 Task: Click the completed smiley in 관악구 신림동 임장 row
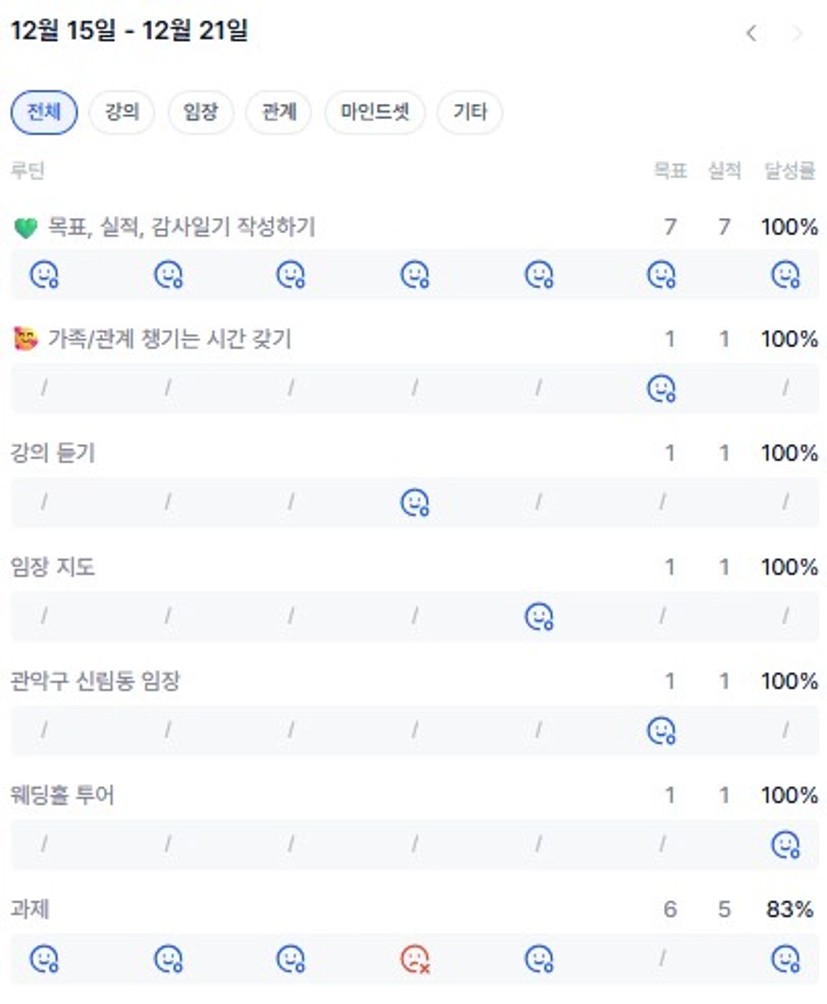click(x=661, y=731)
